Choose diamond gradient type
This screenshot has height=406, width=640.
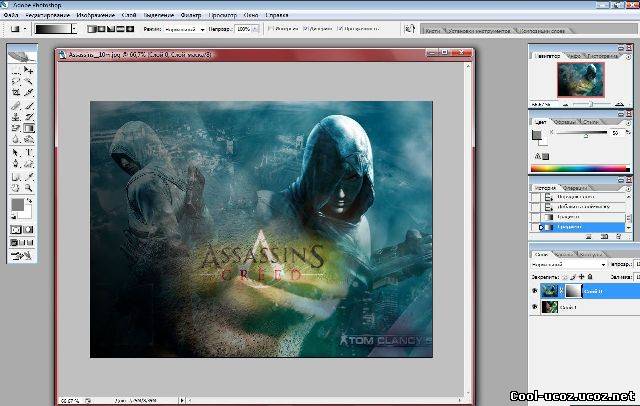click(130, 29)
